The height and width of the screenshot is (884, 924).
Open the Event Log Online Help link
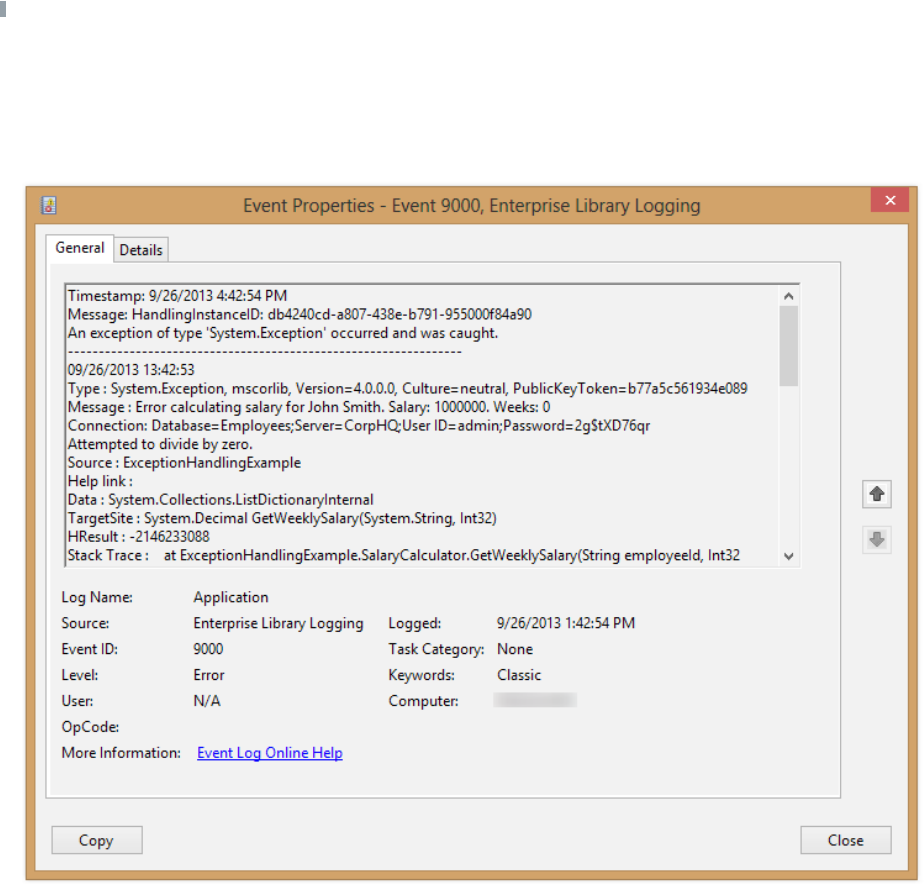[x=270, y=753]
